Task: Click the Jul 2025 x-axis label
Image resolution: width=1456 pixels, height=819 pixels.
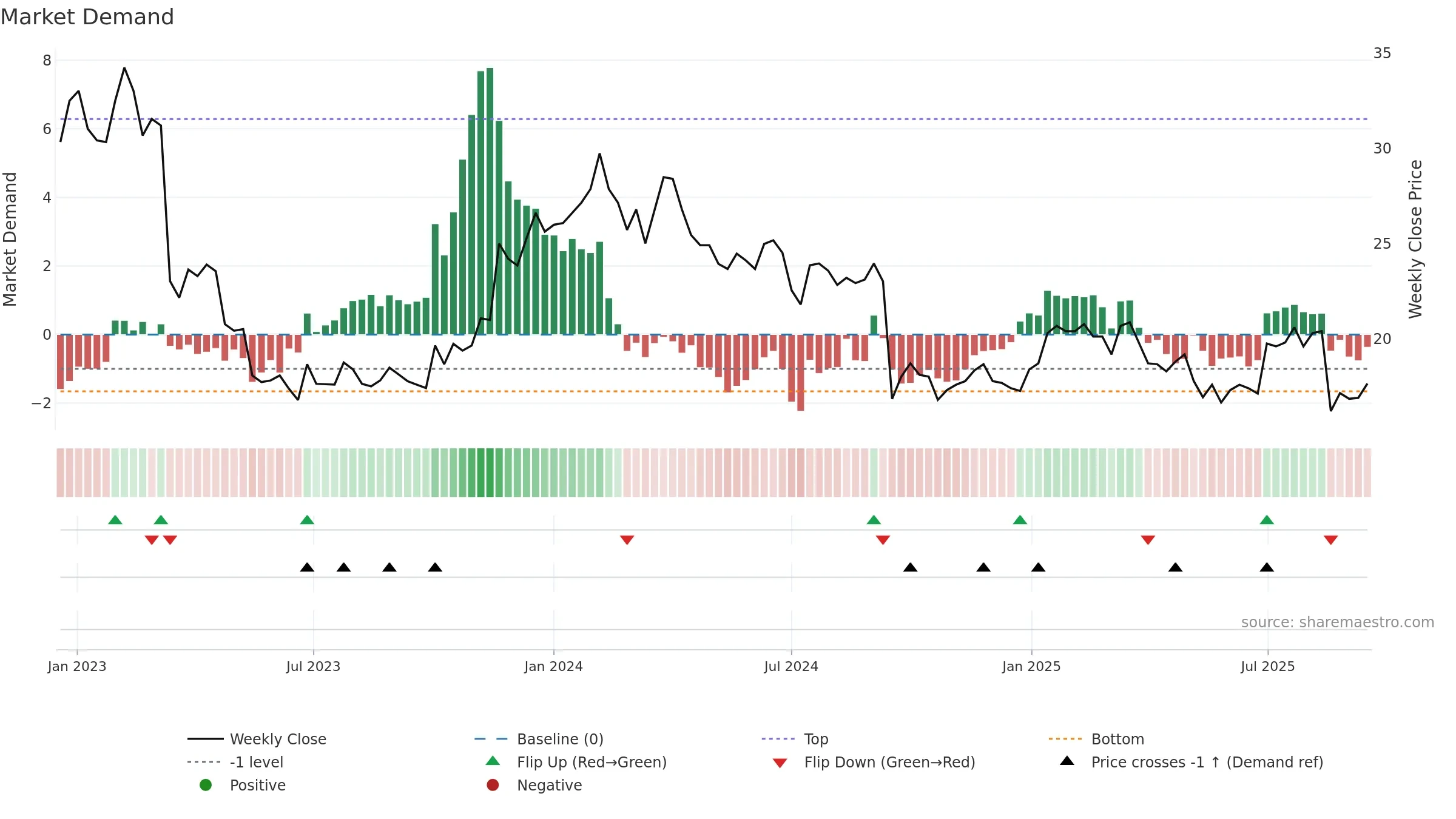Action: point(1268,666)
